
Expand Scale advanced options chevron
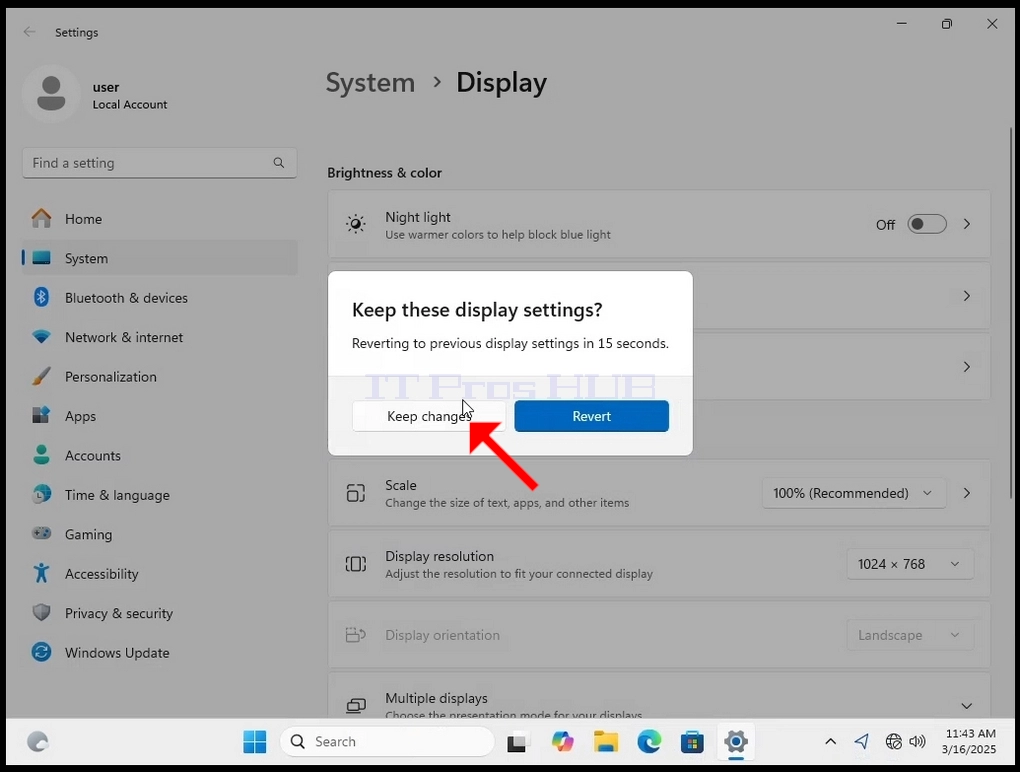(967, 493)
